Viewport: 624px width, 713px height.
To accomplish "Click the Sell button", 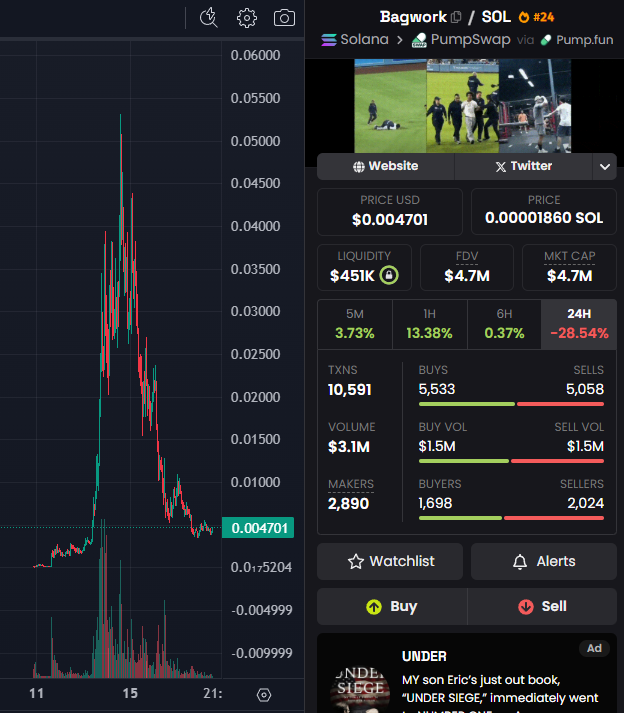I will pyautogui.click(x=542, y=607).
